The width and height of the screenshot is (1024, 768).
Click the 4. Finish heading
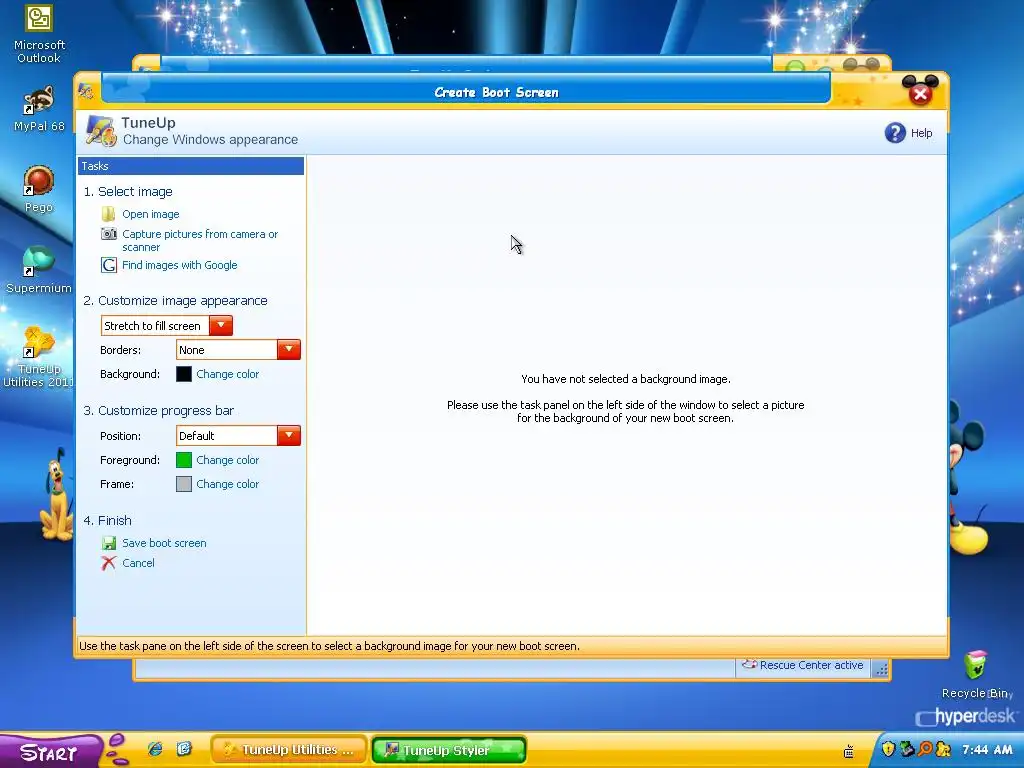[x=107, y=520]
